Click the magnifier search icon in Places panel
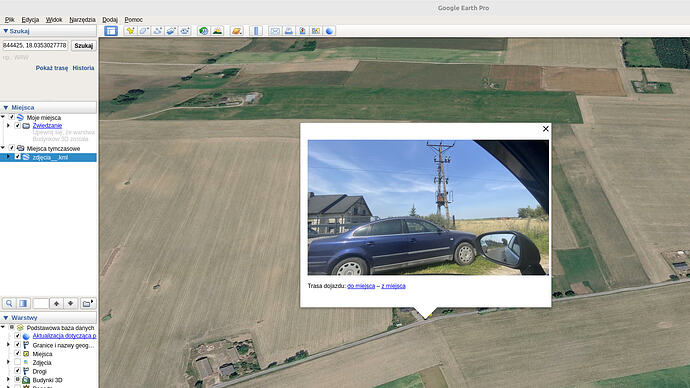This screenshot has width=690, height=388. pos(9,304)
